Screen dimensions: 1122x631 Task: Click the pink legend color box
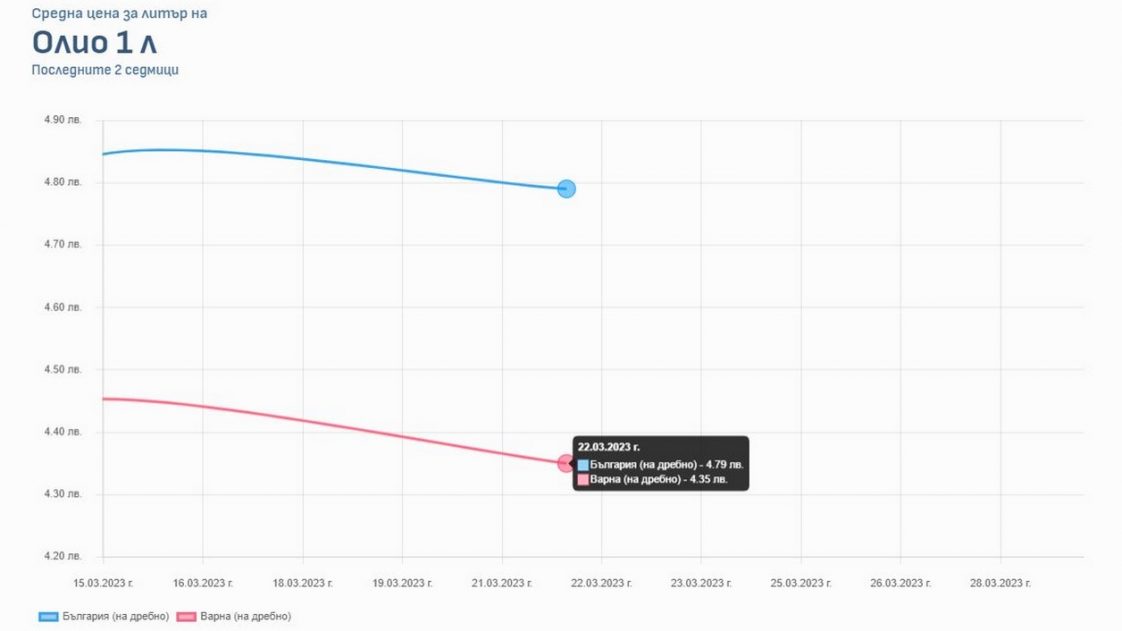[x=185, y=616]
